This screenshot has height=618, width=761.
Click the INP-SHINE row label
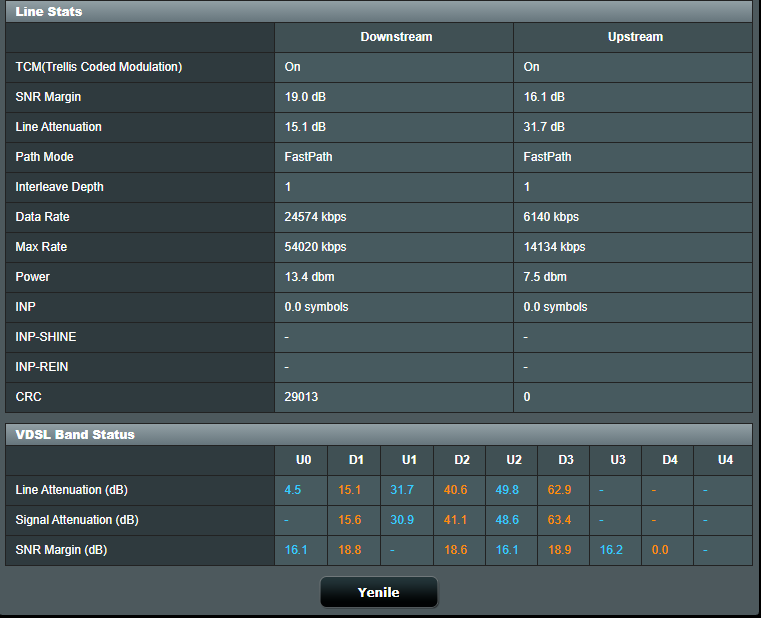click(46, 337)
